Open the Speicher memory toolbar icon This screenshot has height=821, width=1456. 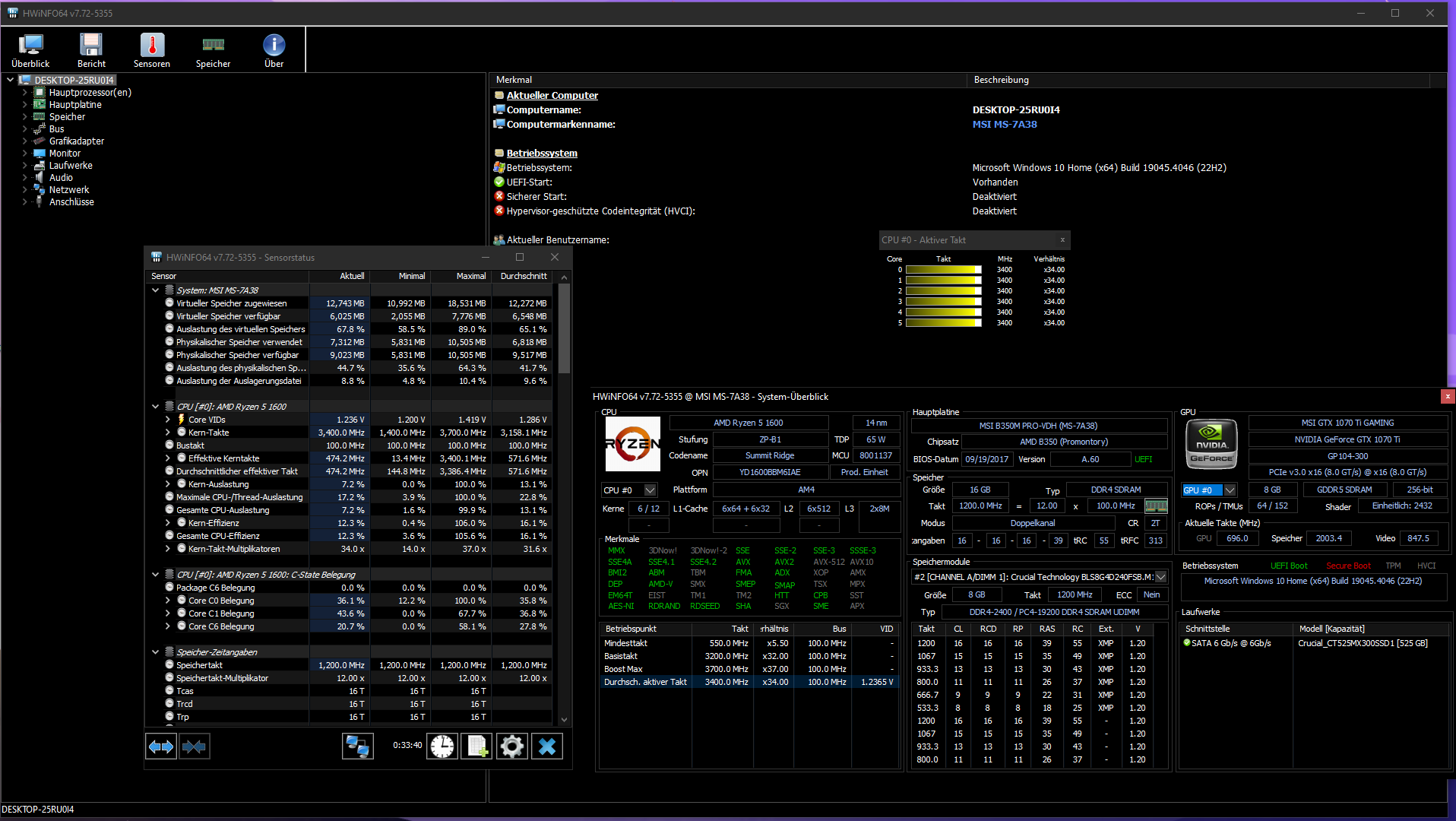pos(213,50)
